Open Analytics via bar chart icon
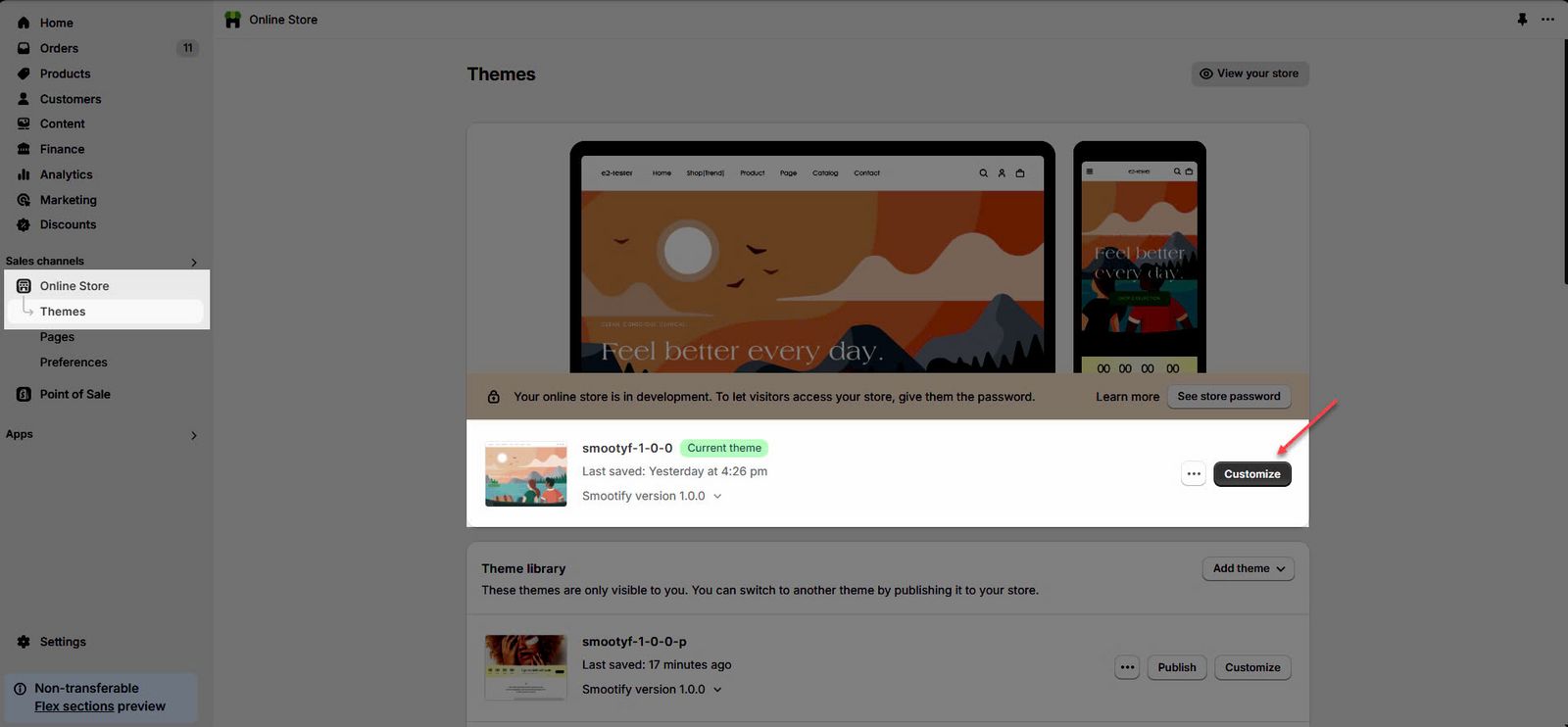The height and width of the screenshot is (727, 1568). 24,174
